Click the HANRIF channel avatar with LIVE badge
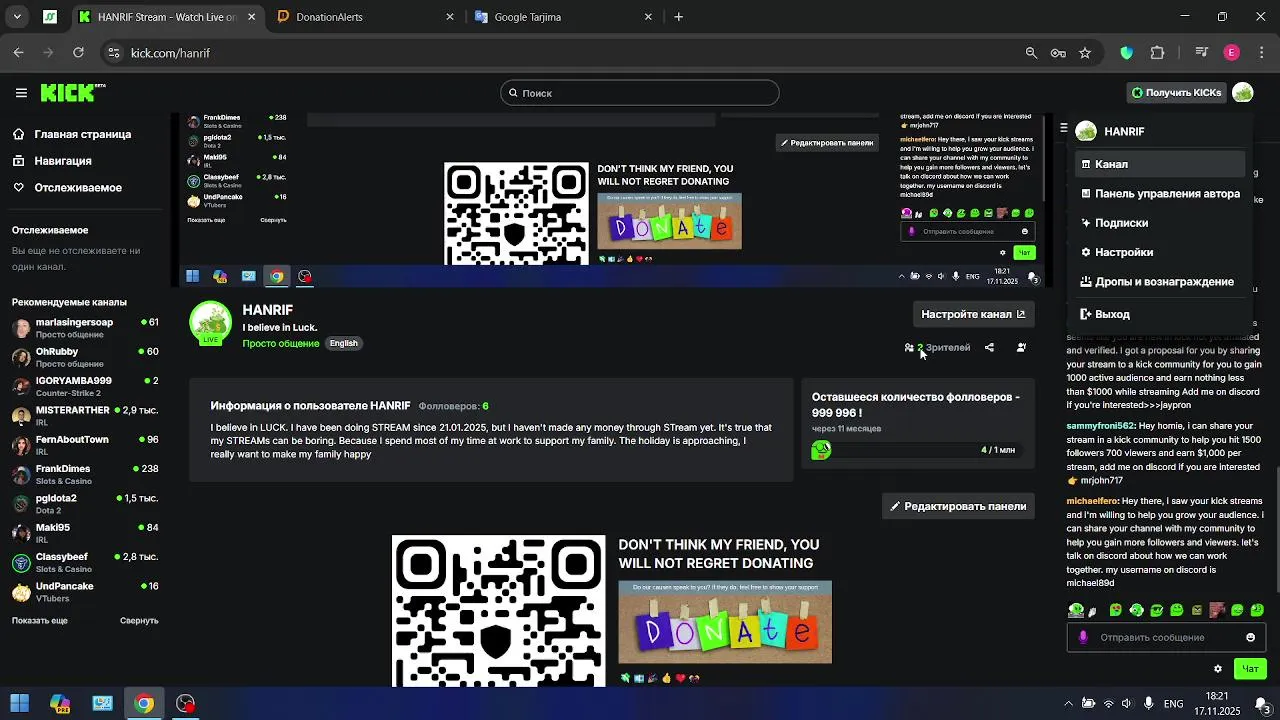Screen dimensions: 1280x720 coord(211,322)
